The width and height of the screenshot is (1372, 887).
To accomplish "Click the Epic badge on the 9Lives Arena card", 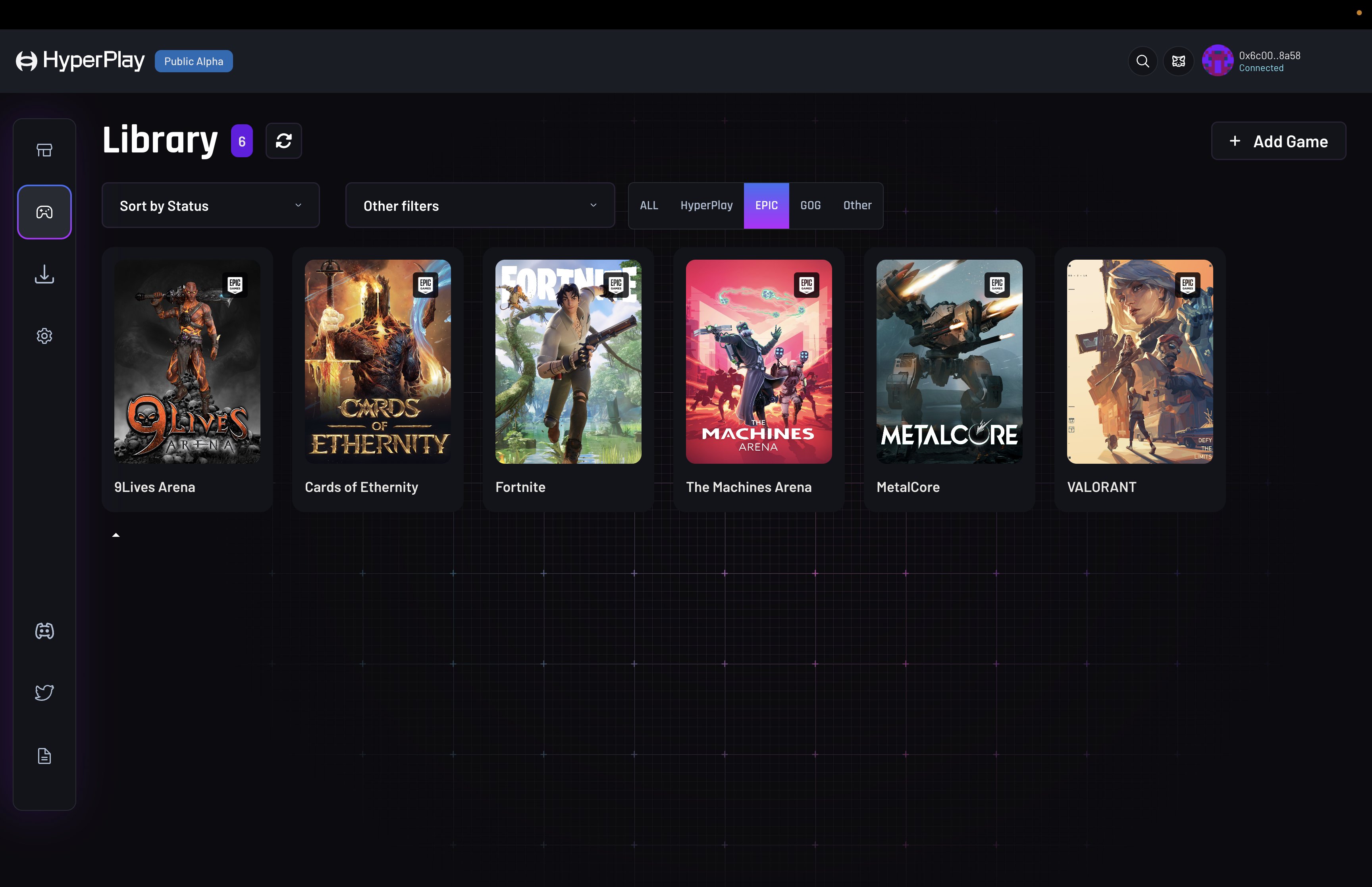I will click(x=235, y=285).
